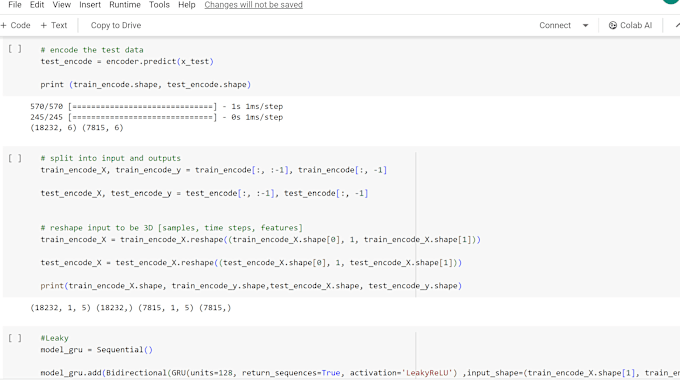The width and height of the screenshot is (680, 383).
Task: Click Copy to Drive button
Action: click(116, 25)
